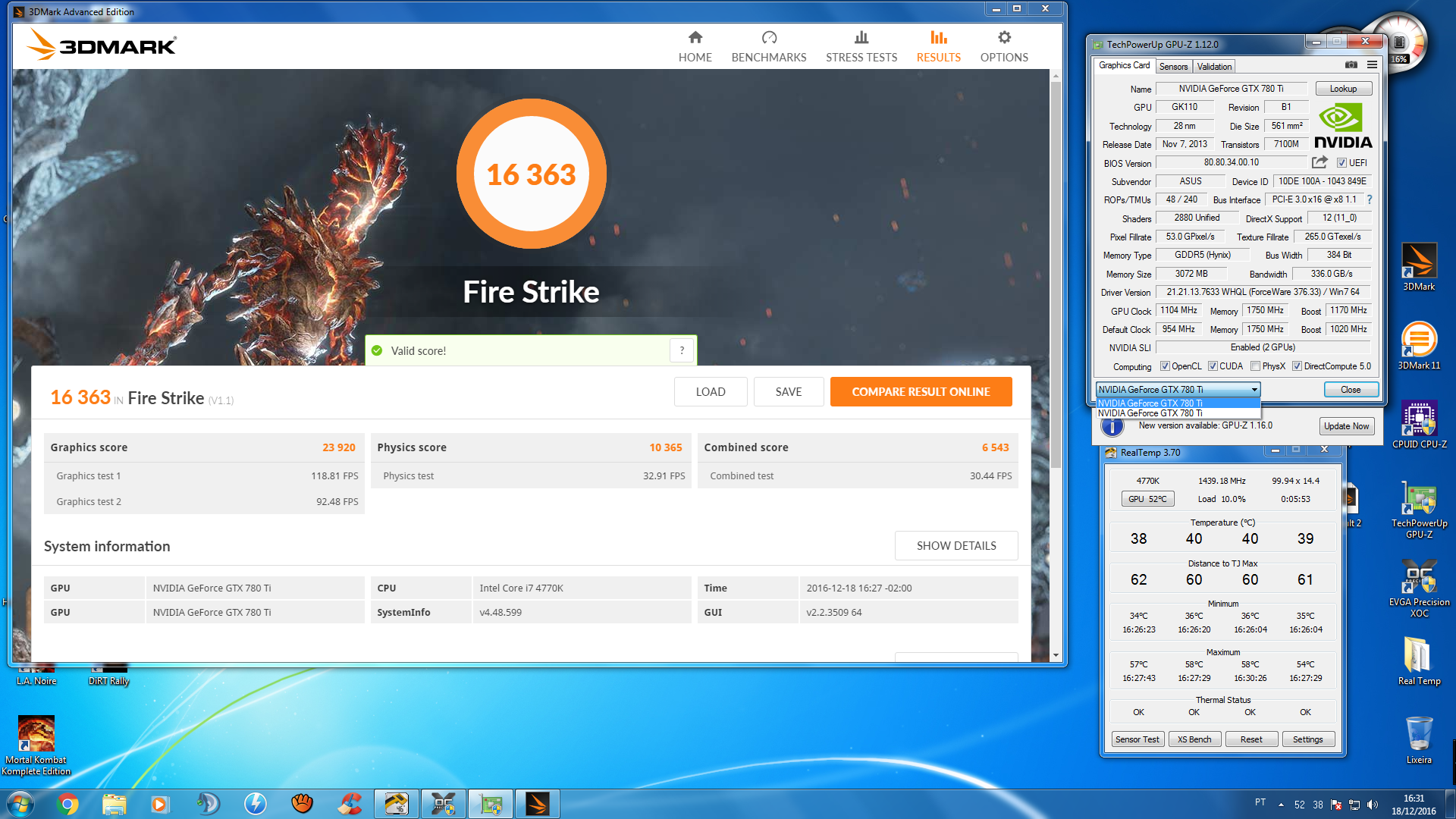Open TechPowerUp GPU-Z desktop shortcut
1456x819 pixels.
tap(1419, 509)
